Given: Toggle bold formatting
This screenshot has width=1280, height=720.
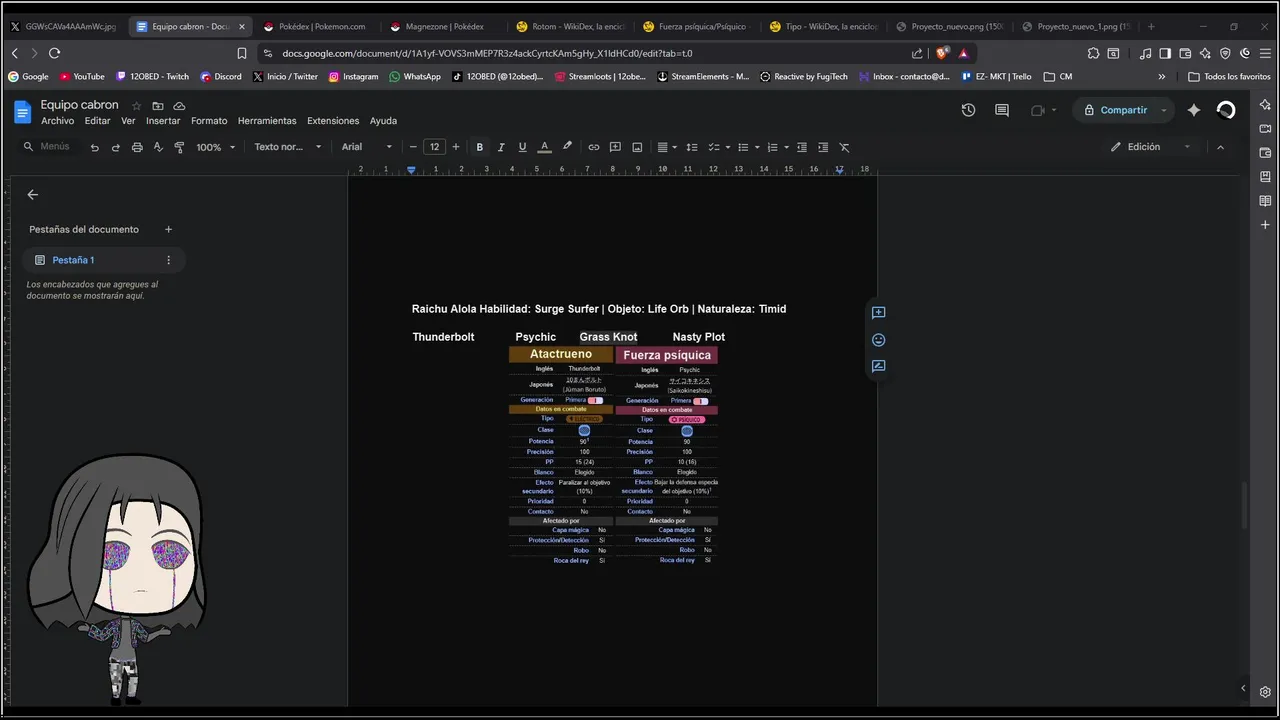Looking at the screenshot, I should tap(480, 147).
